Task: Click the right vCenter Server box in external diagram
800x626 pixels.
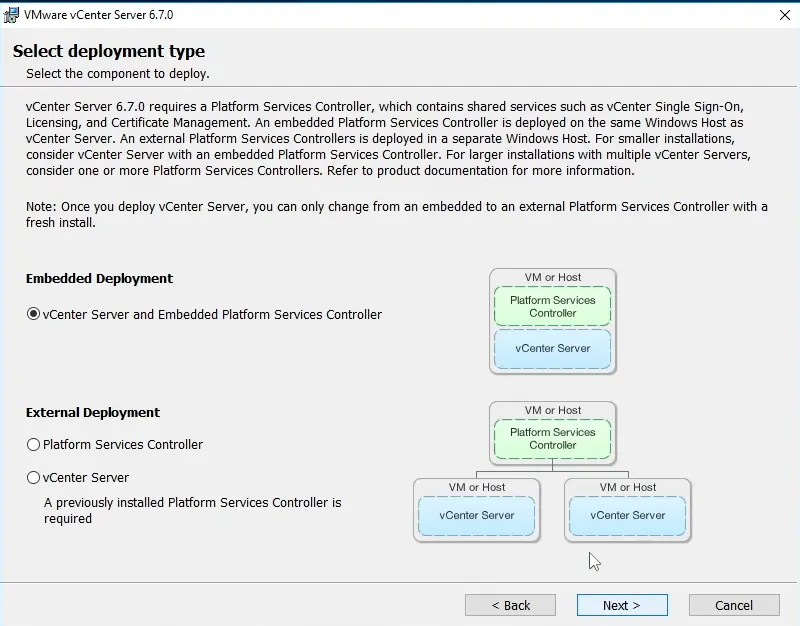Action: pos(627,516)
